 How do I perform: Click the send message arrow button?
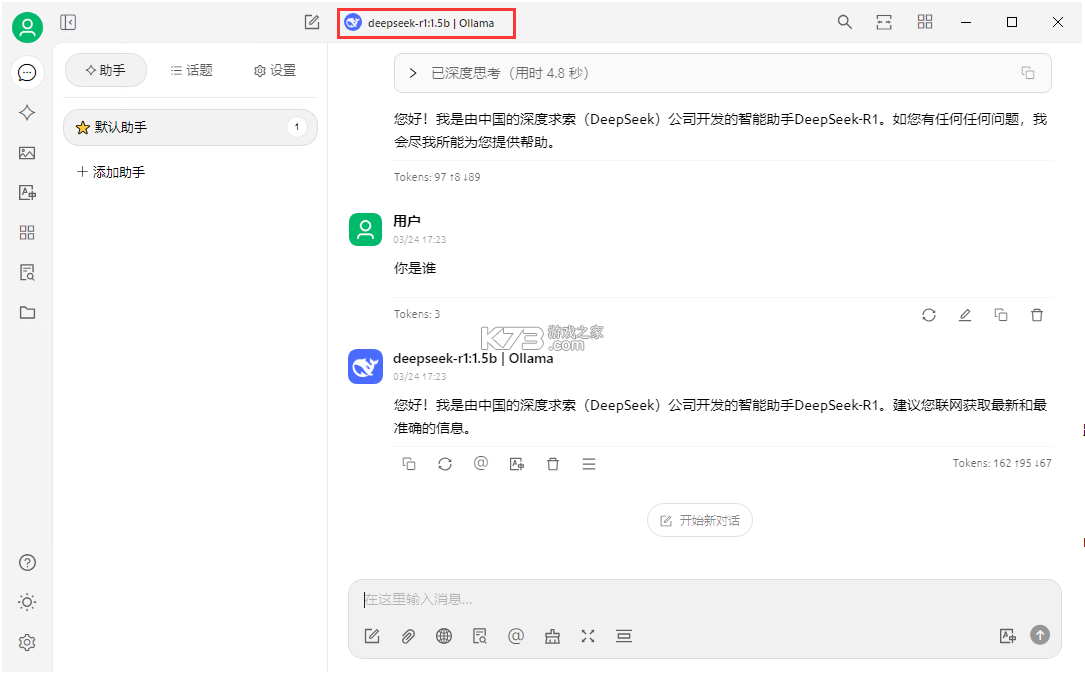pyautogui.click(x=1040, y=634)
